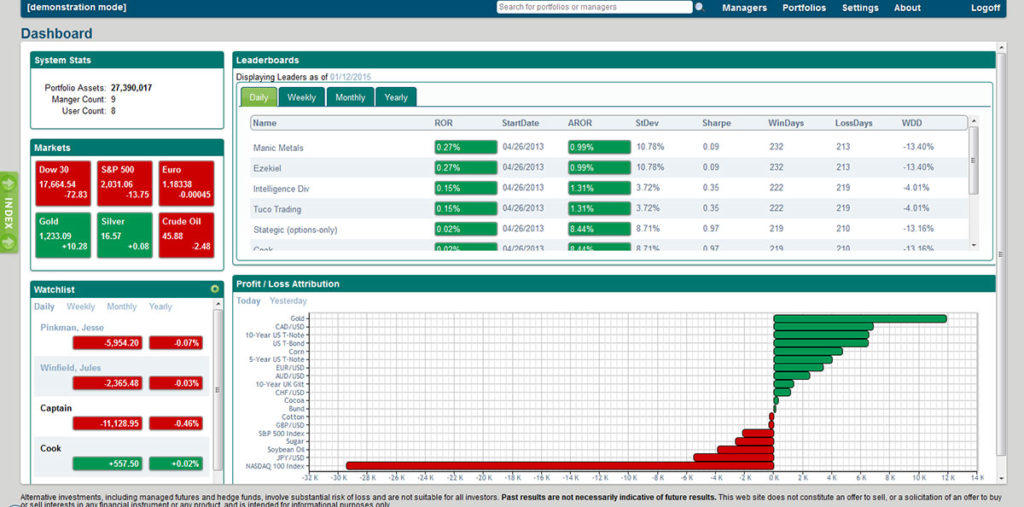Sort leaderboard by Name column

click(x=265, y=123)
